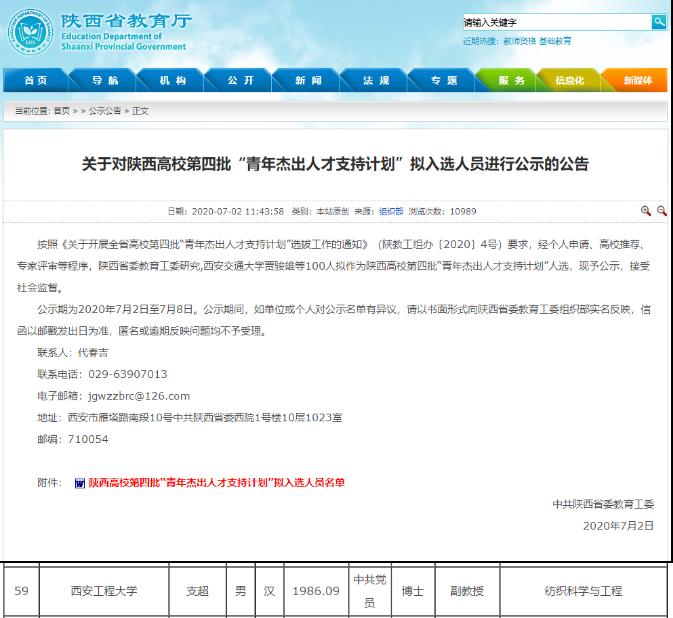This screenshot has width=673, height=618.
Task: Click the Shaanxi Education Department logo
Action: pos(31,29)
